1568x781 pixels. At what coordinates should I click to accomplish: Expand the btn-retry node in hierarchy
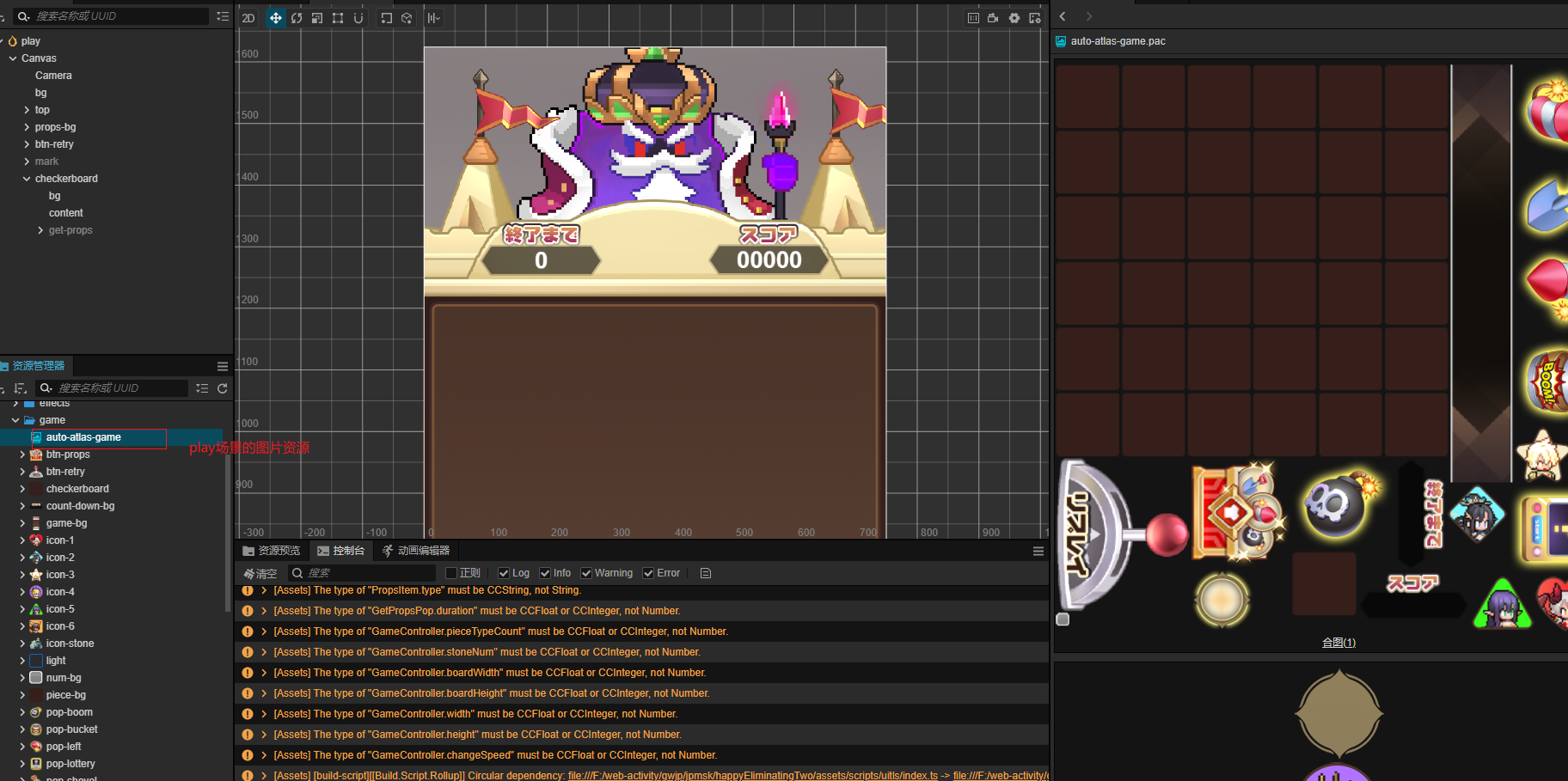[x=27, y=144]
